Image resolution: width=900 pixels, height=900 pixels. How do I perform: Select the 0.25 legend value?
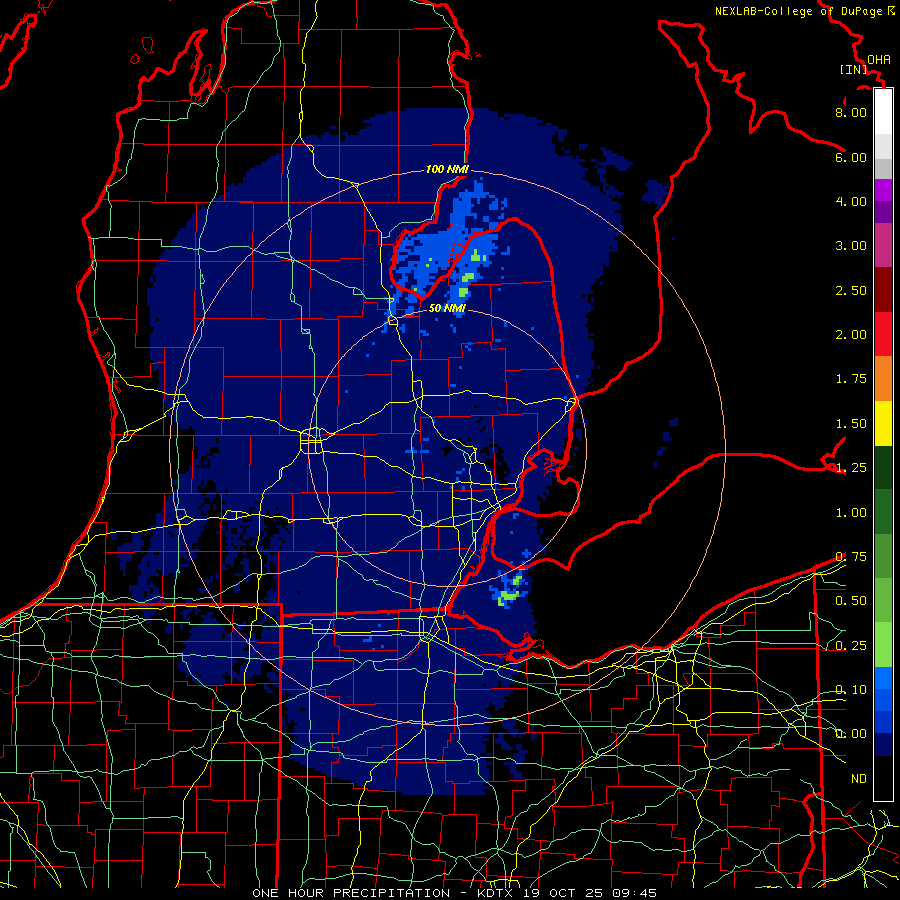[851, 646]
